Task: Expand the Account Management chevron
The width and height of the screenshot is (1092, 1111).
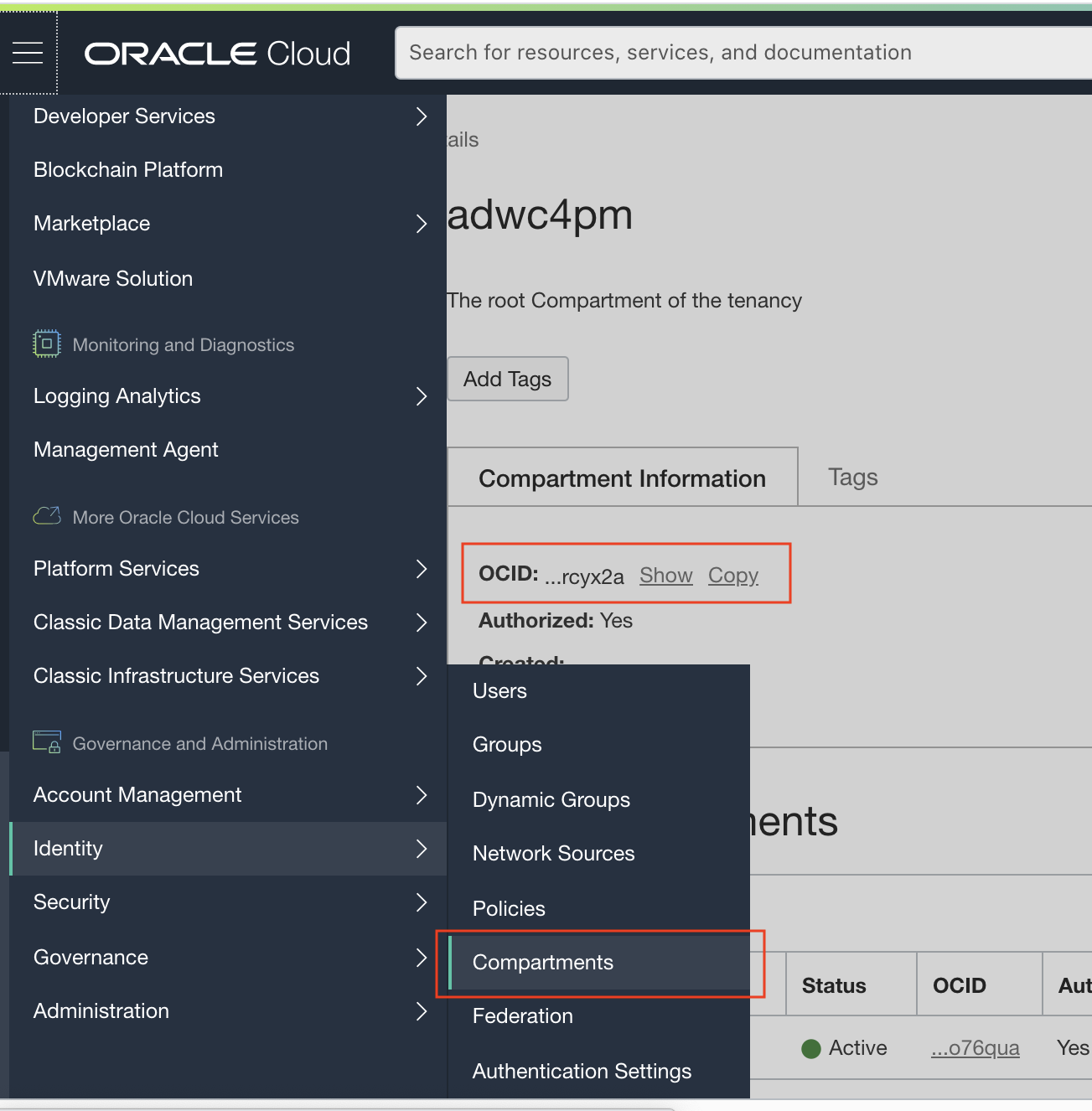Action: [422, 795]
